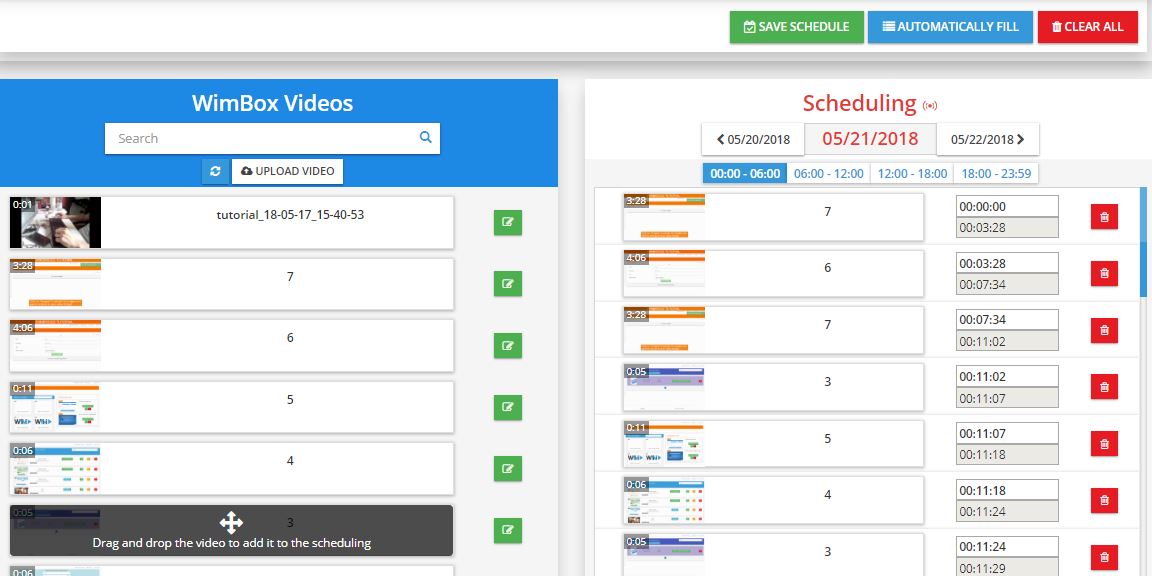Screen dimensions: 1152x576
Task: Click start time field 00:03:28
Action: [1007, 263]
